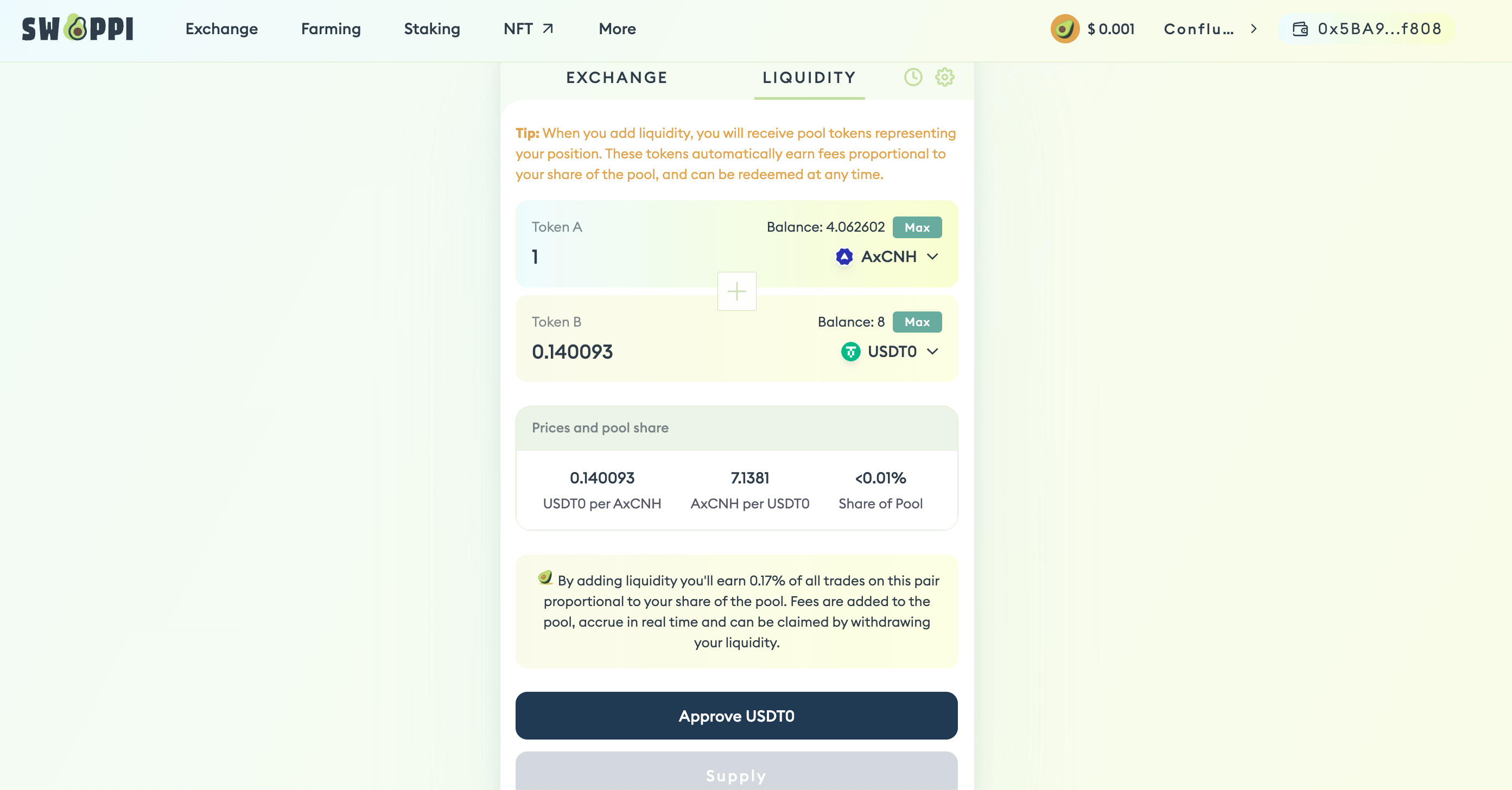This screenshot has width=1512, height=790.
Task: Click Max for Token B balance
Action: (917, 322)
